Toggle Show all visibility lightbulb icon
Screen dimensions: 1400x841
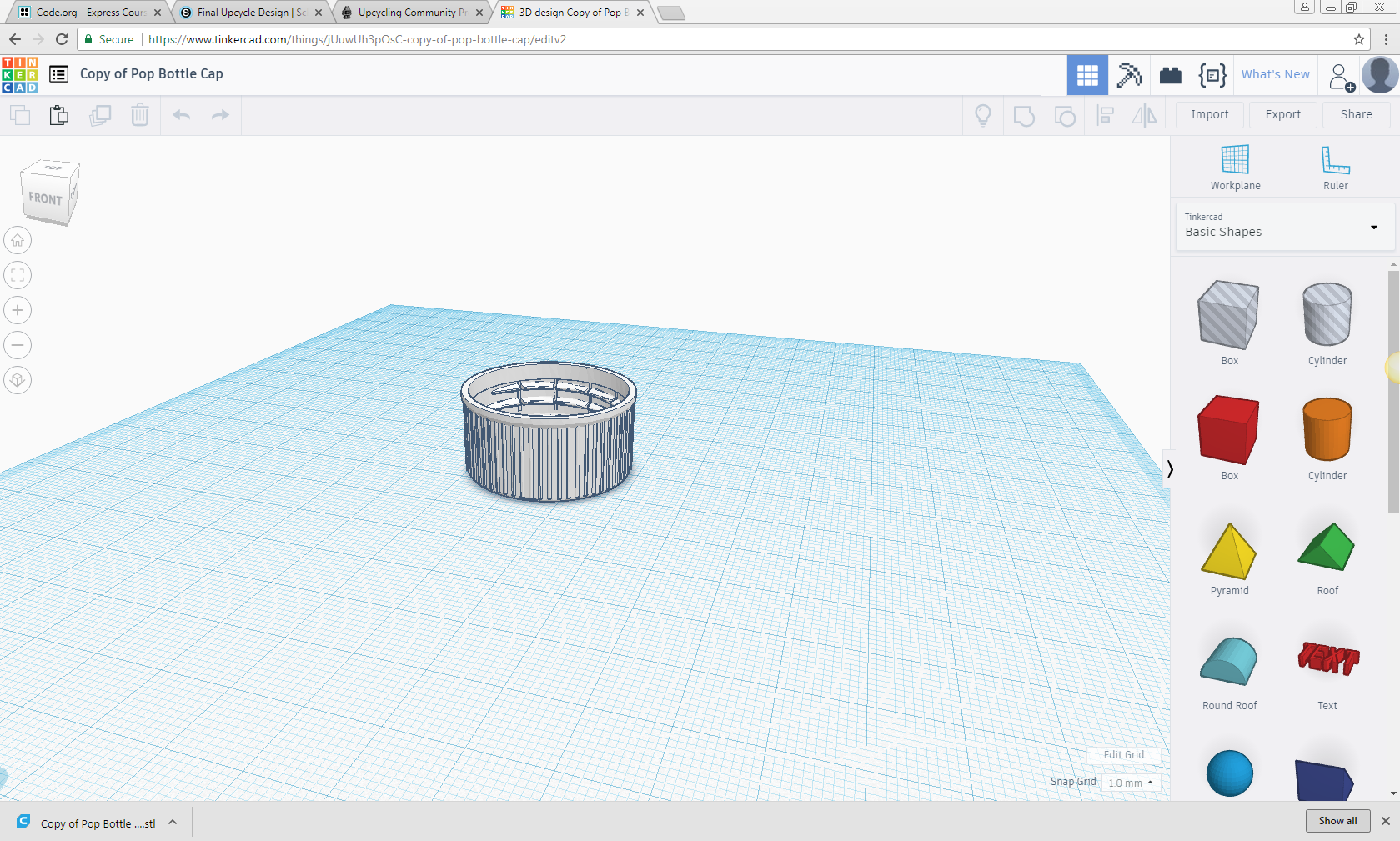983,116
